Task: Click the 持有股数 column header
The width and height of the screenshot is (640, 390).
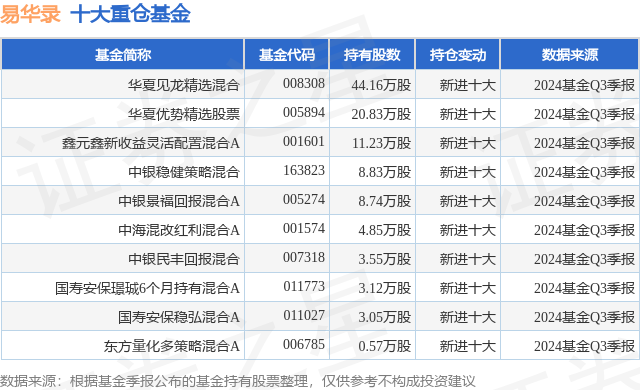Action: pyautogui.click(x=372, y=54)
